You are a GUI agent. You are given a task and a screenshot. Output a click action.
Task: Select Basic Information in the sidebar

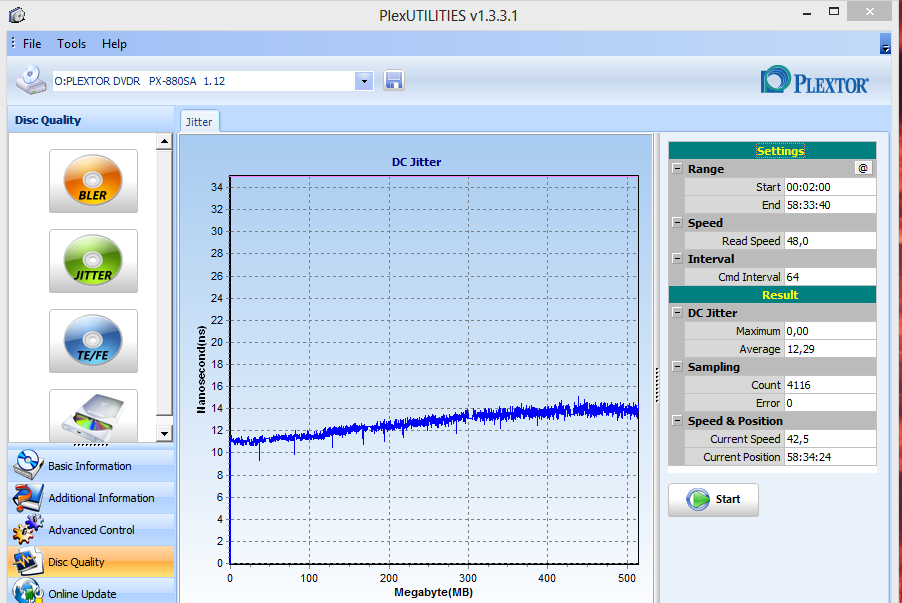[x=91, y=465]
